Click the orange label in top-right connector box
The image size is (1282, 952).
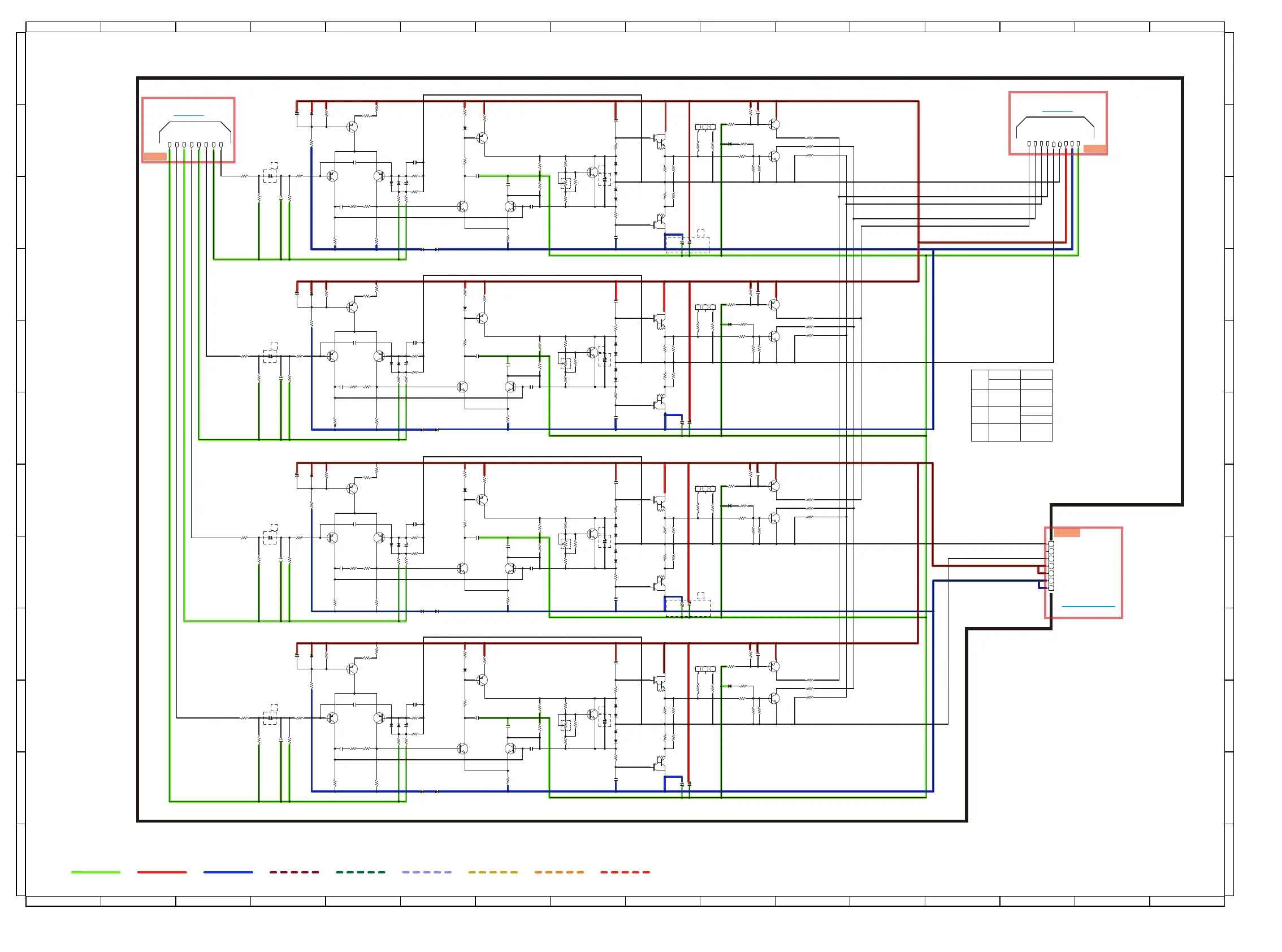(x=1095, y=149)
